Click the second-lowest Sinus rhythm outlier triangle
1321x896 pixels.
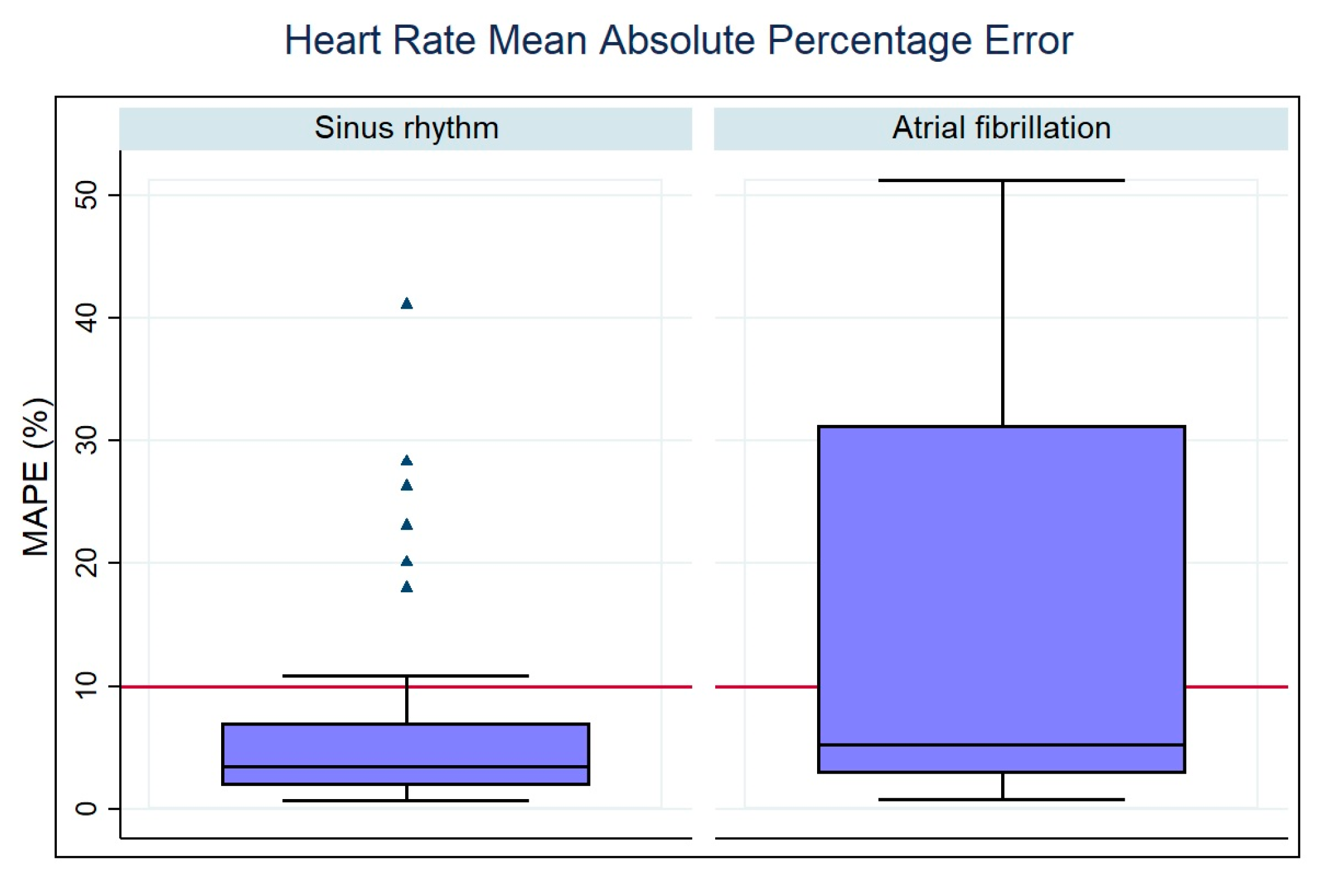[406, 561]
